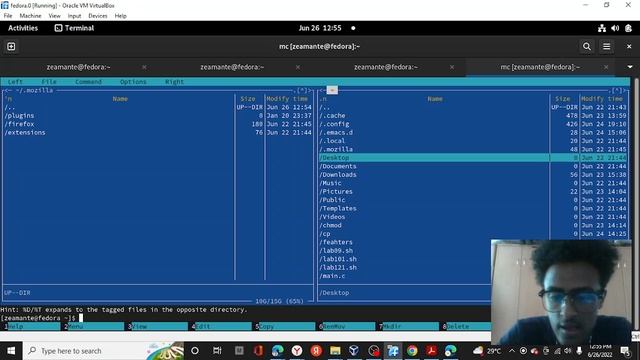Expand the tab list dropdown arrow
This screenshot has width=640, height=360.
coord(630,67)
